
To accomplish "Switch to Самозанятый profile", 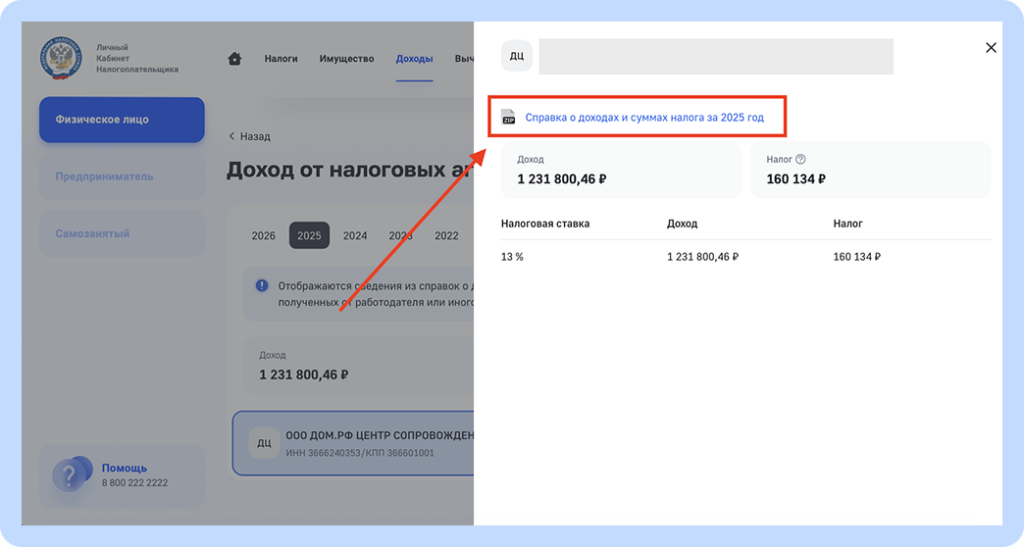I will [x=122, y=234].
